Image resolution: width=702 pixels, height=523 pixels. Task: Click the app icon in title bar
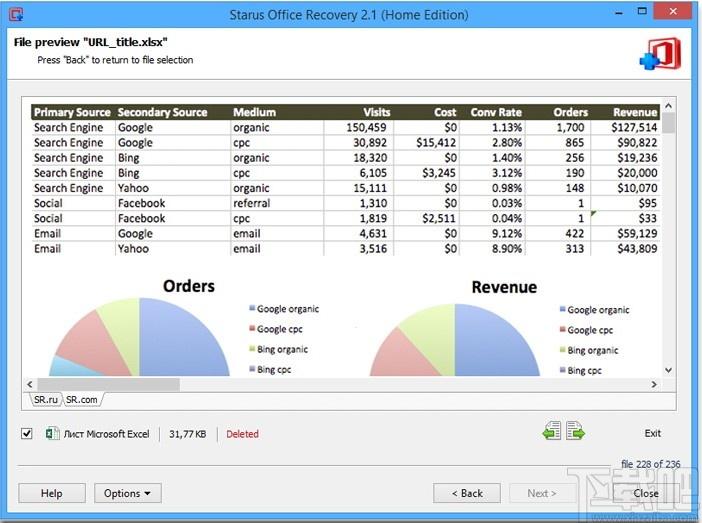tap(16, 14)
